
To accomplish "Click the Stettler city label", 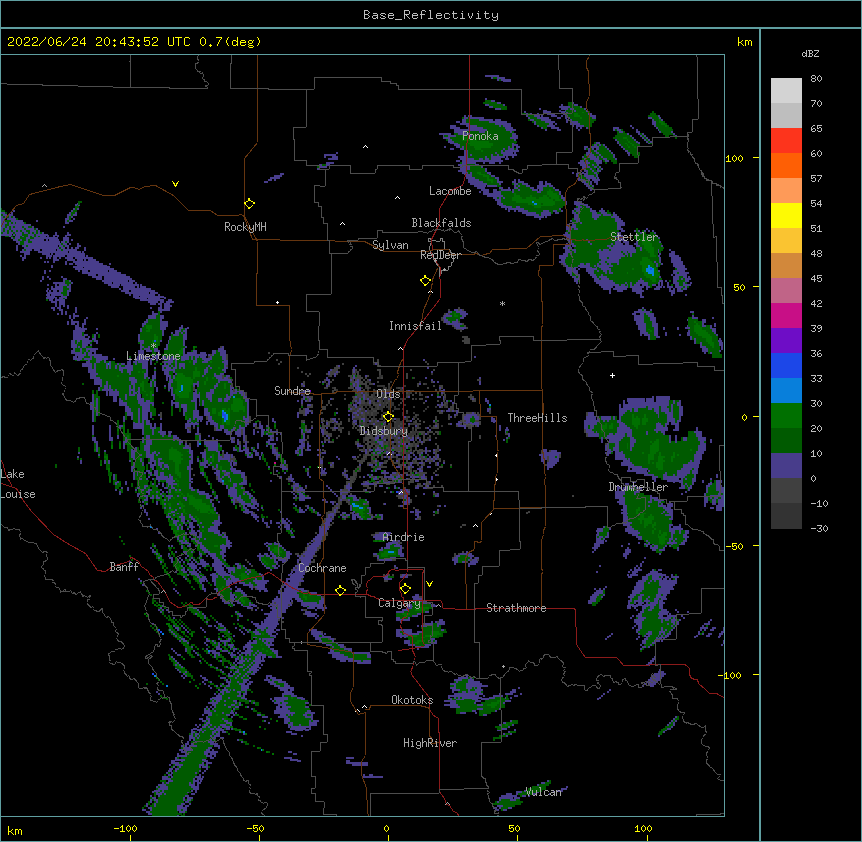I will (634, 237).
